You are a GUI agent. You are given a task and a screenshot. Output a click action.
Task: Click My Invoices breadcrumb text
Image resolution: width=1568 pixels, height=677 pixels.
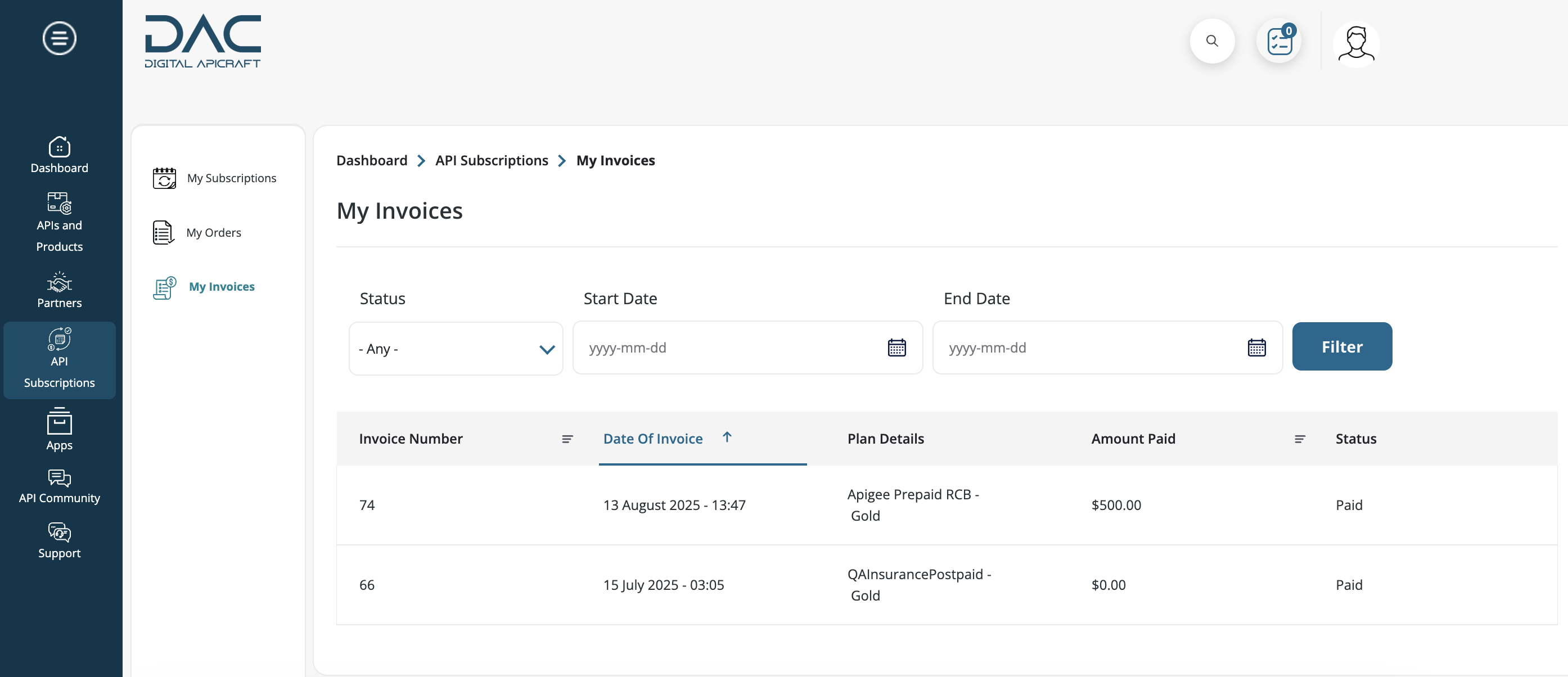(x=615, y=160)
